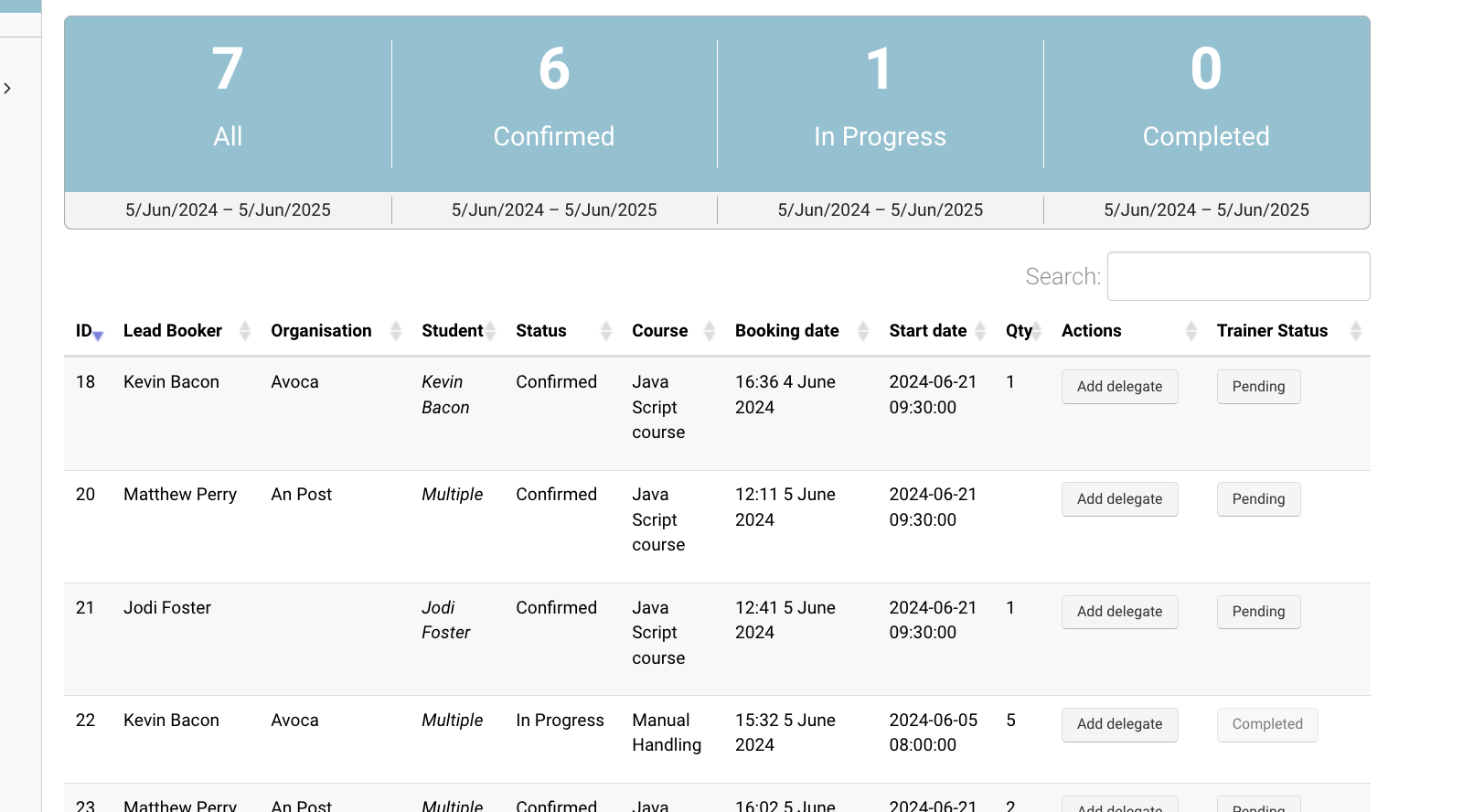Click Pending trainer status for booking 21
Viewport: 1463px width, 812px height.
tap(1258, 612)
